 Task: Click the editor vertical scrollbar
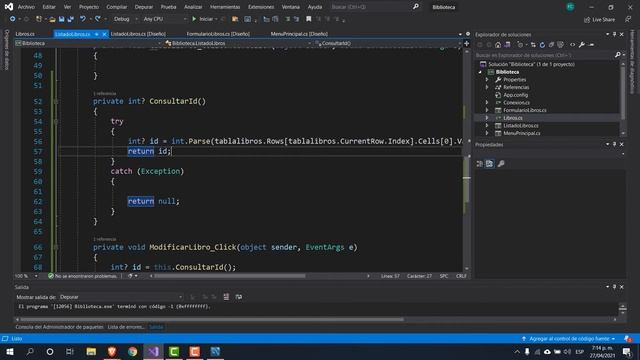click(467, 159)
